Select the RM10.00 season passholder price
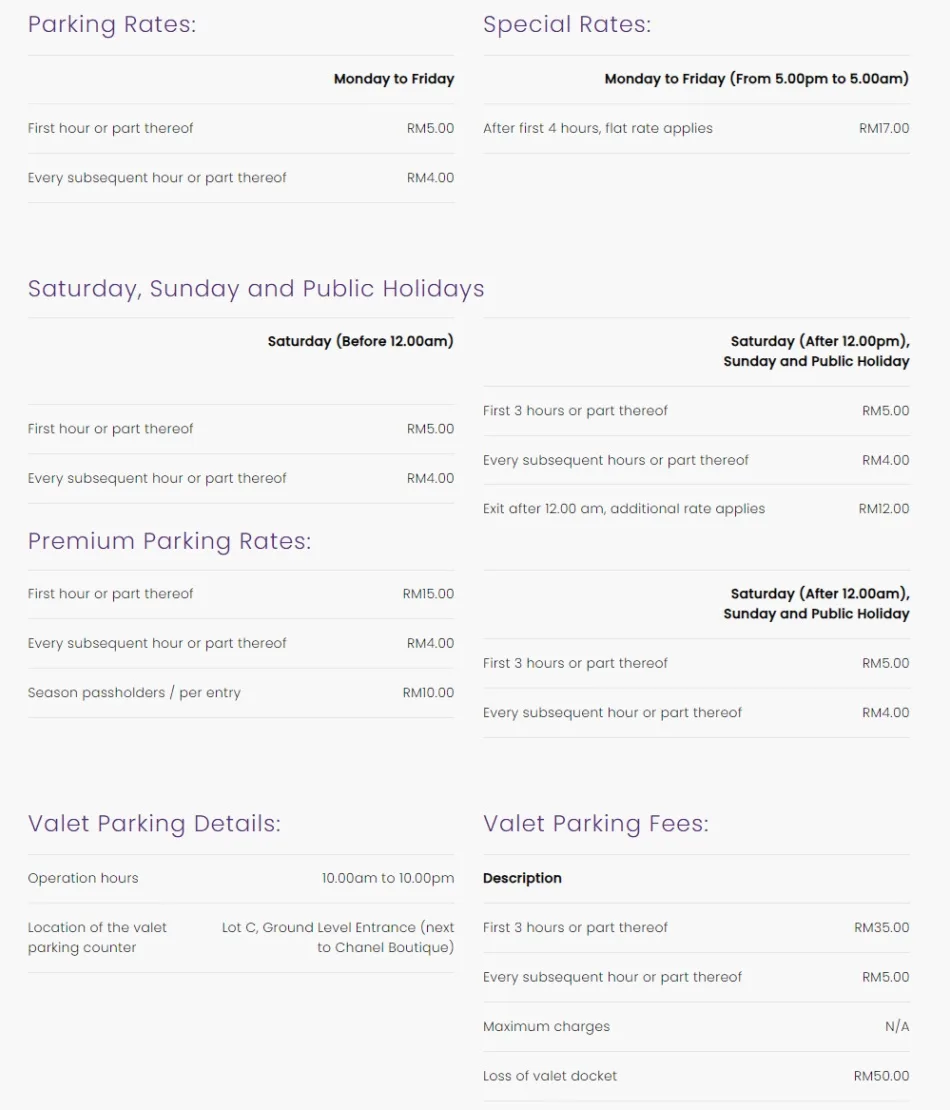Image resolution: width=950 pixels, height=1110 pixels. (428, 693)
